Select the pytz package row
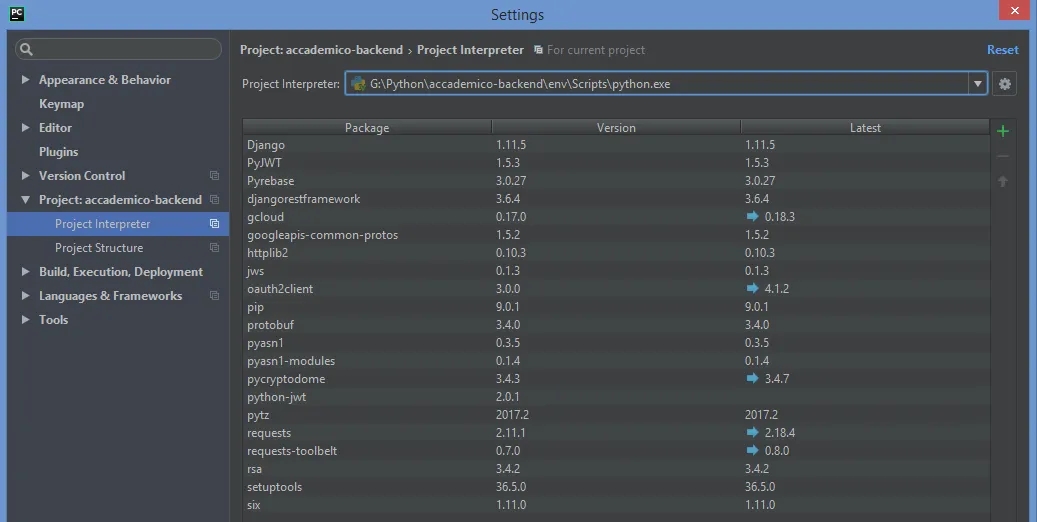Viewport: 1037px width, 522px height. tap(616, 415)
